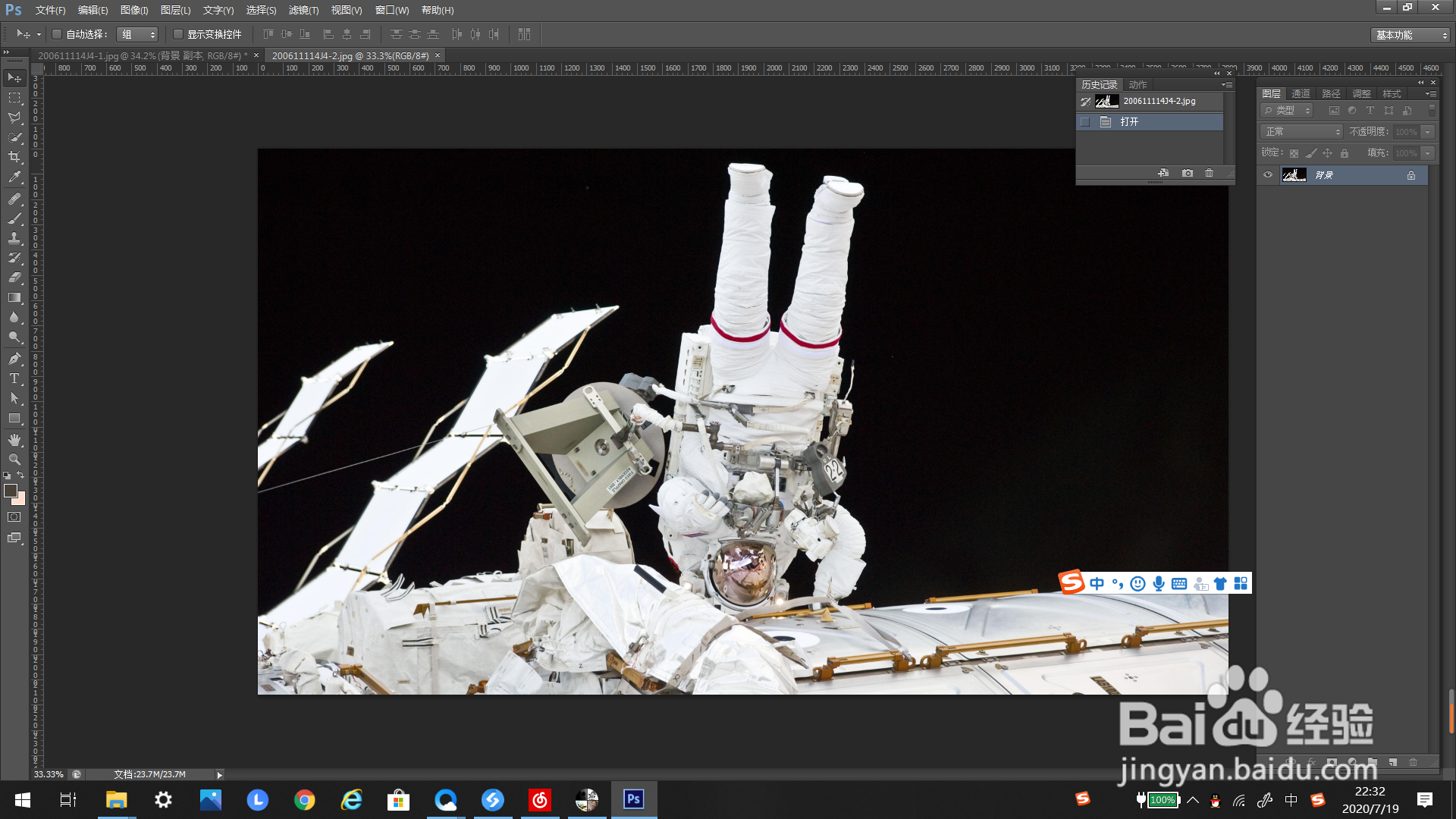Enable the Auto-Select (自动选择) checkbox
The image size is (1456, 819).
tap(57, 34)
